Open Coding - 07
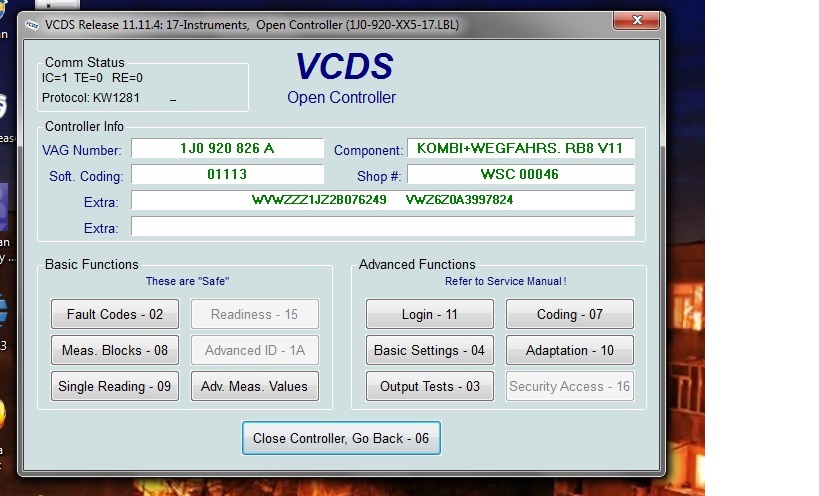The height and width of the screenshot is (496, 819). pyautogui.click(x=570, y=314)
